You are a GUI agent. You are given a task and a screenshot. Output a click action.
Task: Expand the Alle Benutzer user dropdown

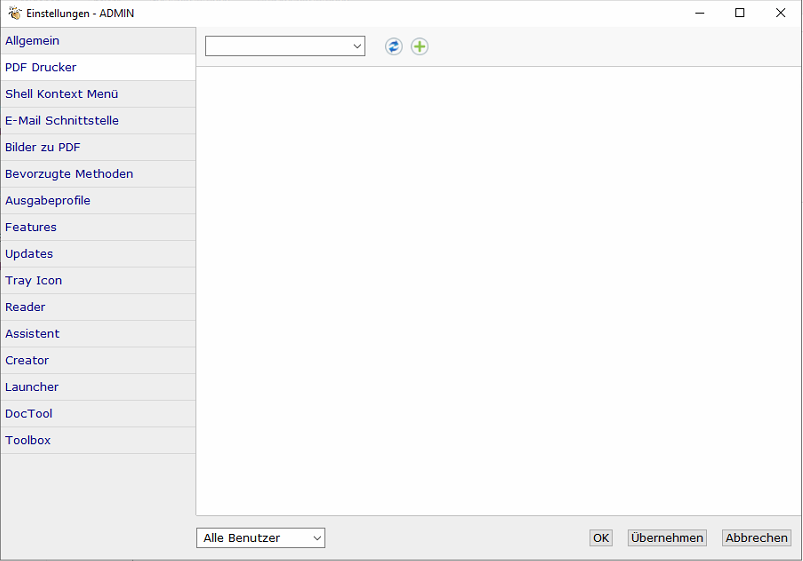pyautogui.click(x=261, y=538)
